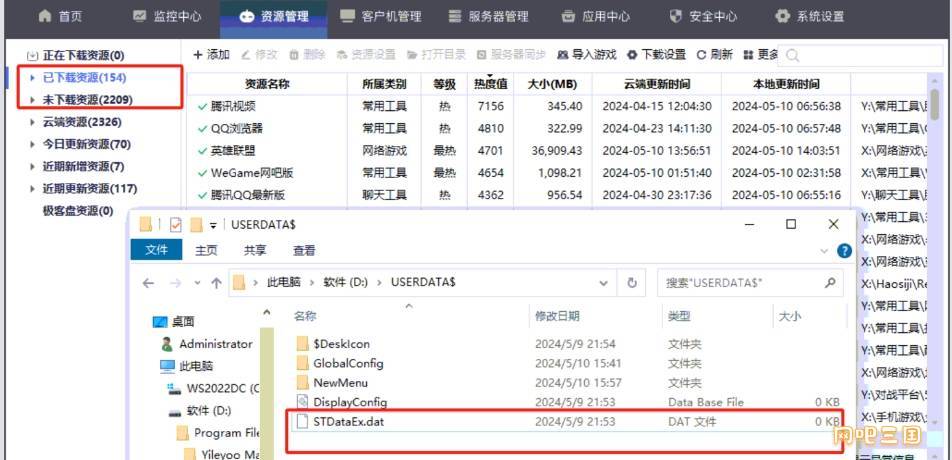952x460 pixels.
Task: Open 应用中心 tab
Action: click(595, 16)
